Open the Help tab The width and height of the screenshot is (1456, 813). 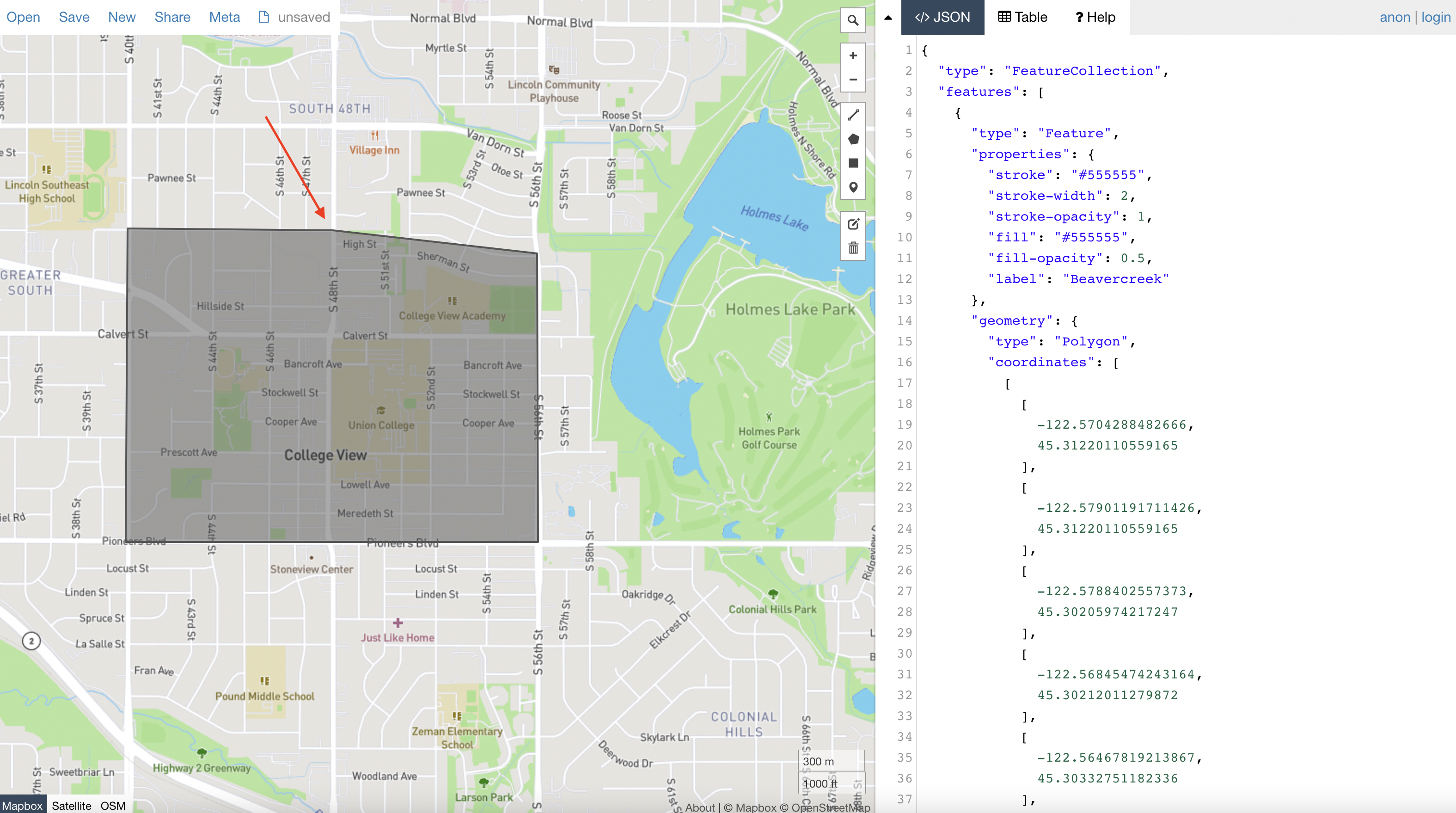point(1095,17)
